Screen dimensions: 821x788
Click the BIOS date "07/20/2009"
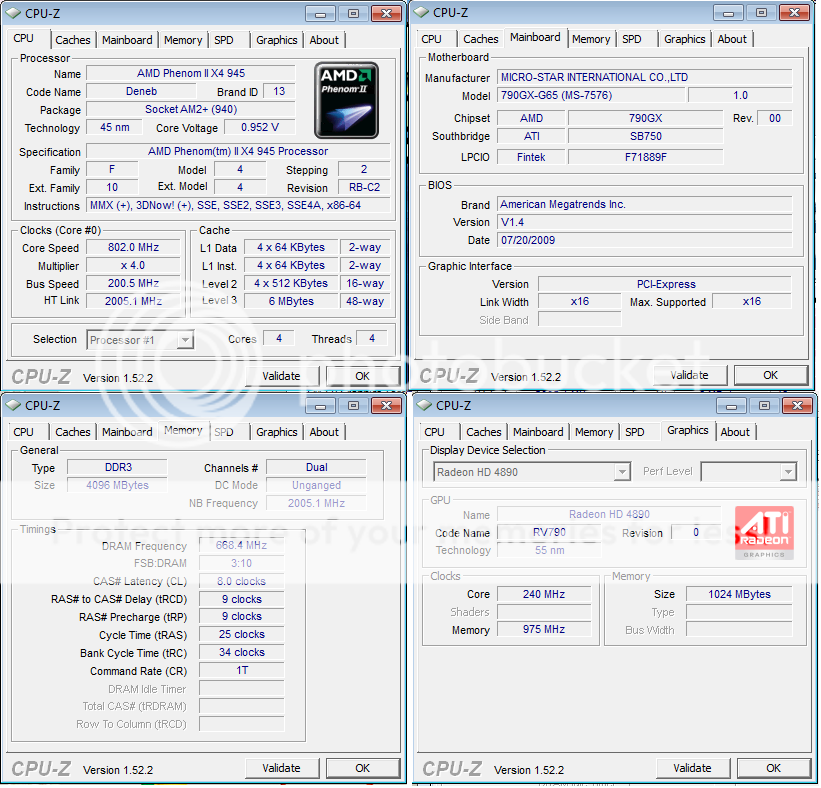(x=645, y=240)
